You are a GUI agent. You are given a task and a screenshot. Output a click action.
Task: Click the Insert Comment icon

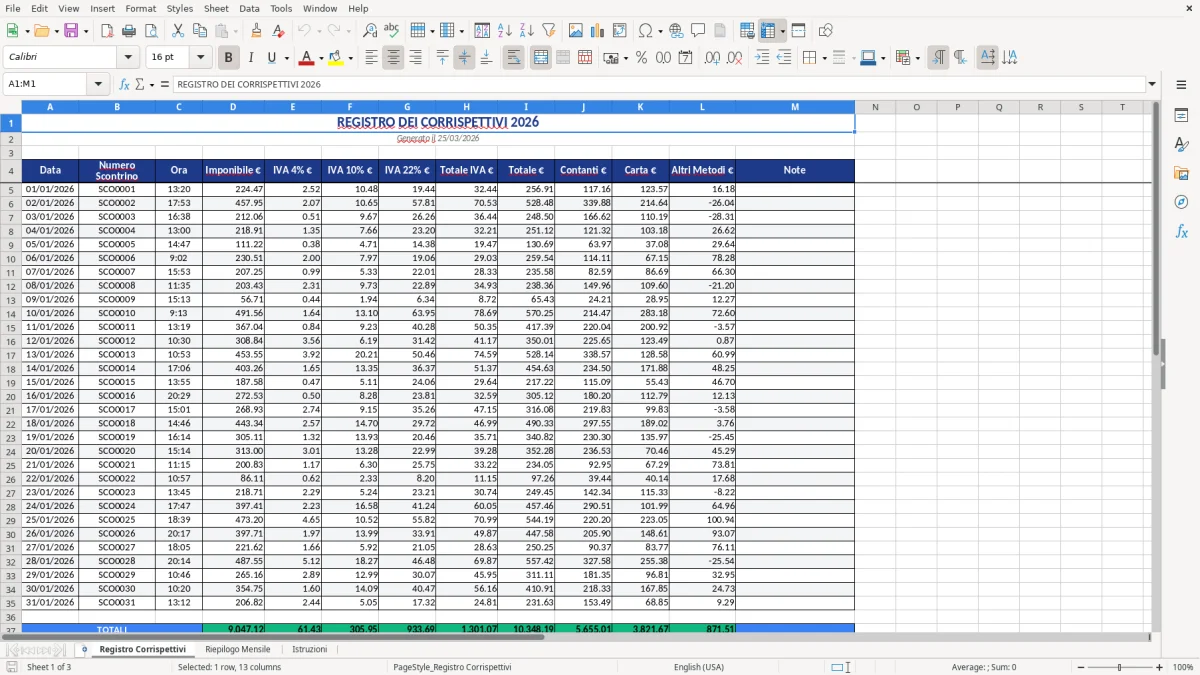point(698,31)
